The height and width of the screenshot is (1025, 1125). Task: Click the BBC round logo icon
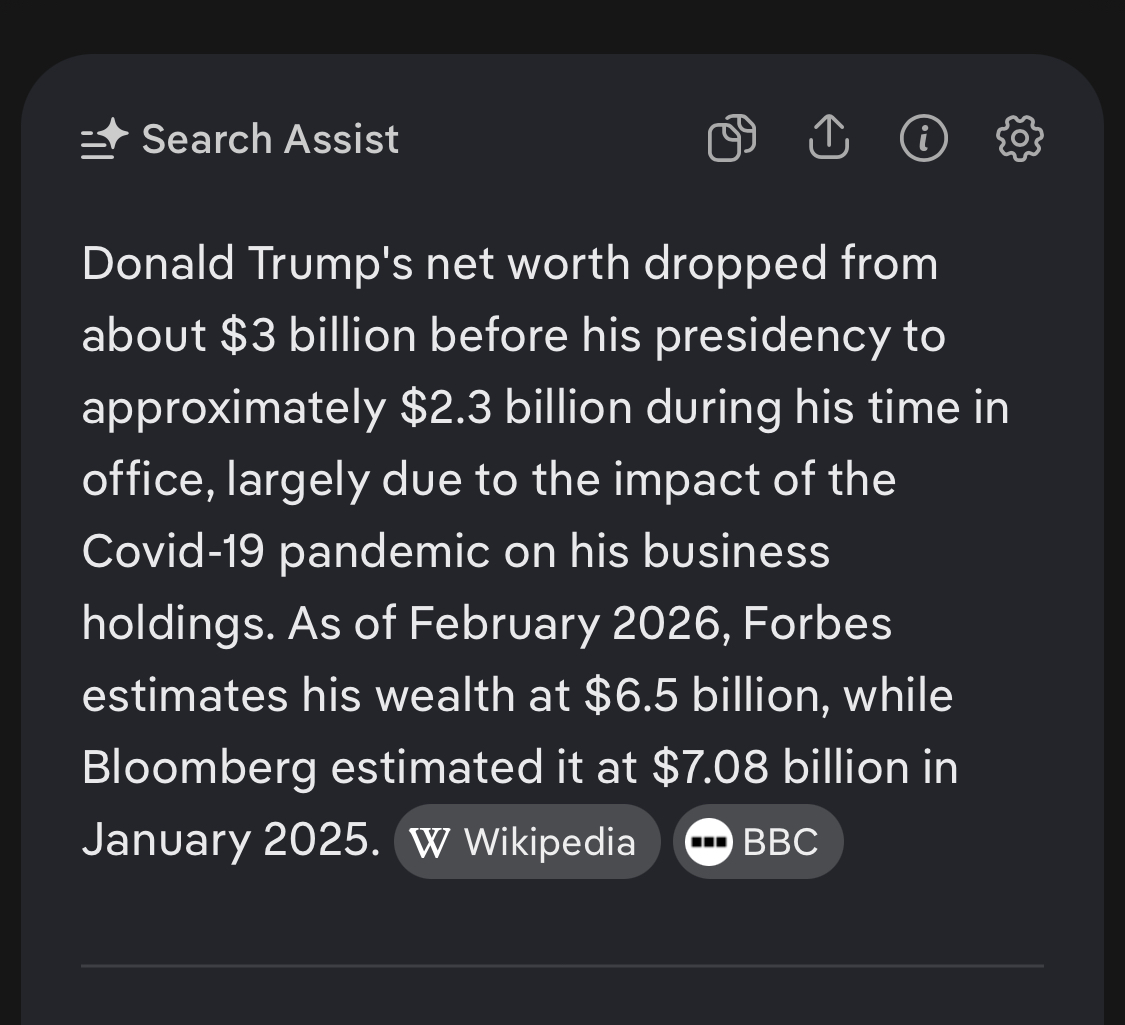(709, 842)
